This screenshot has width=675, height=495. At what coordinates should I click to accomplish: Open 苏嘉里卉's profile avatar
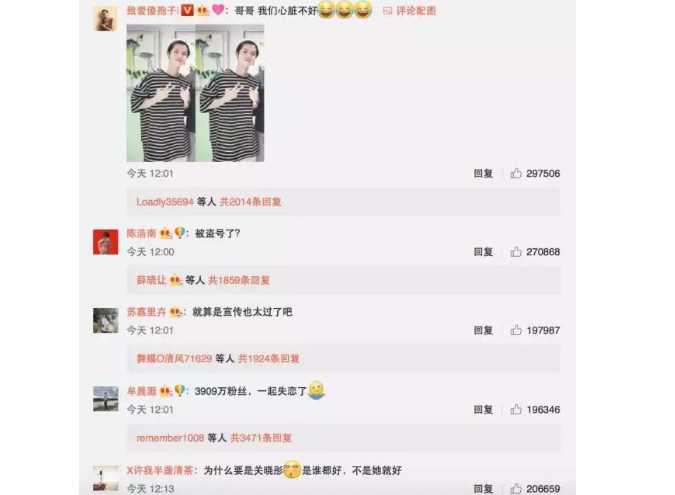[x=105, y=320]
